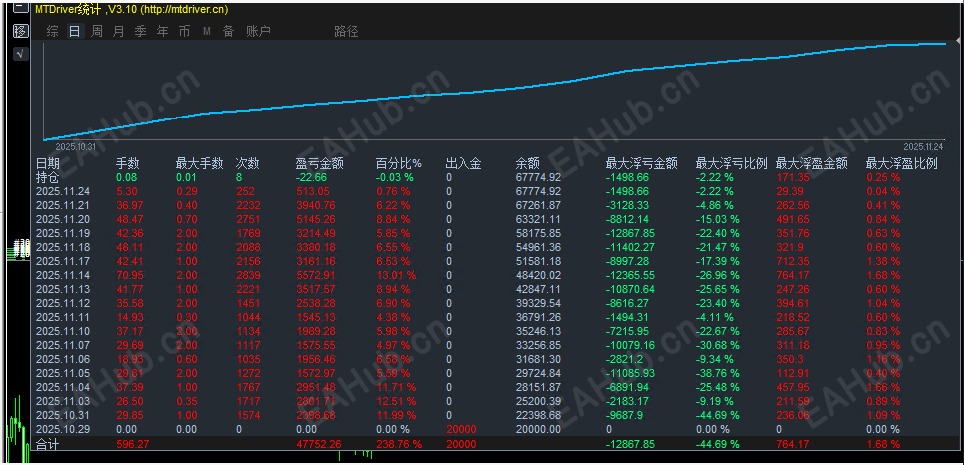Click the 最大浮亏比例 column header
964x465 pixels.
[732, 164]
